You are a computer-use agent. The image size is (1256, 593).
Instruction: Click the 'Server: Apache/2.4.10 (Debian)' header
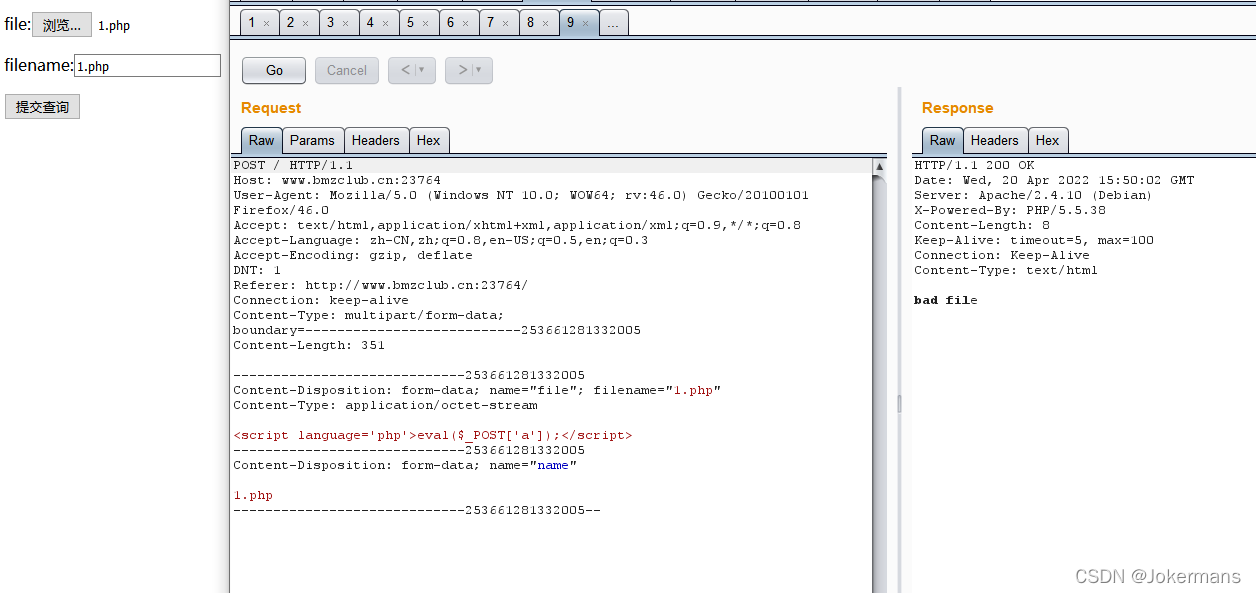pyautogui.click(x=1033, y=195)
